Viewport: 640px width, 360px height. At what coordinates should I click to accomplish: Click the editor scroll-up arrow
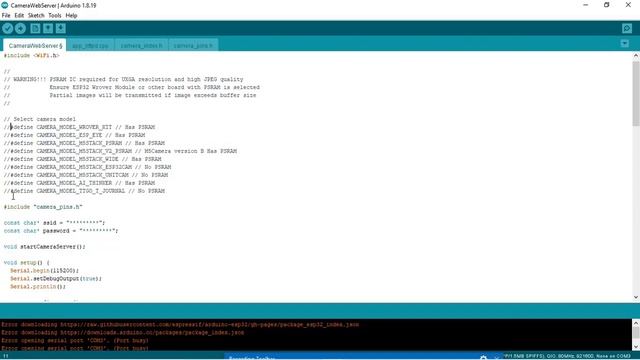(636, 56)
